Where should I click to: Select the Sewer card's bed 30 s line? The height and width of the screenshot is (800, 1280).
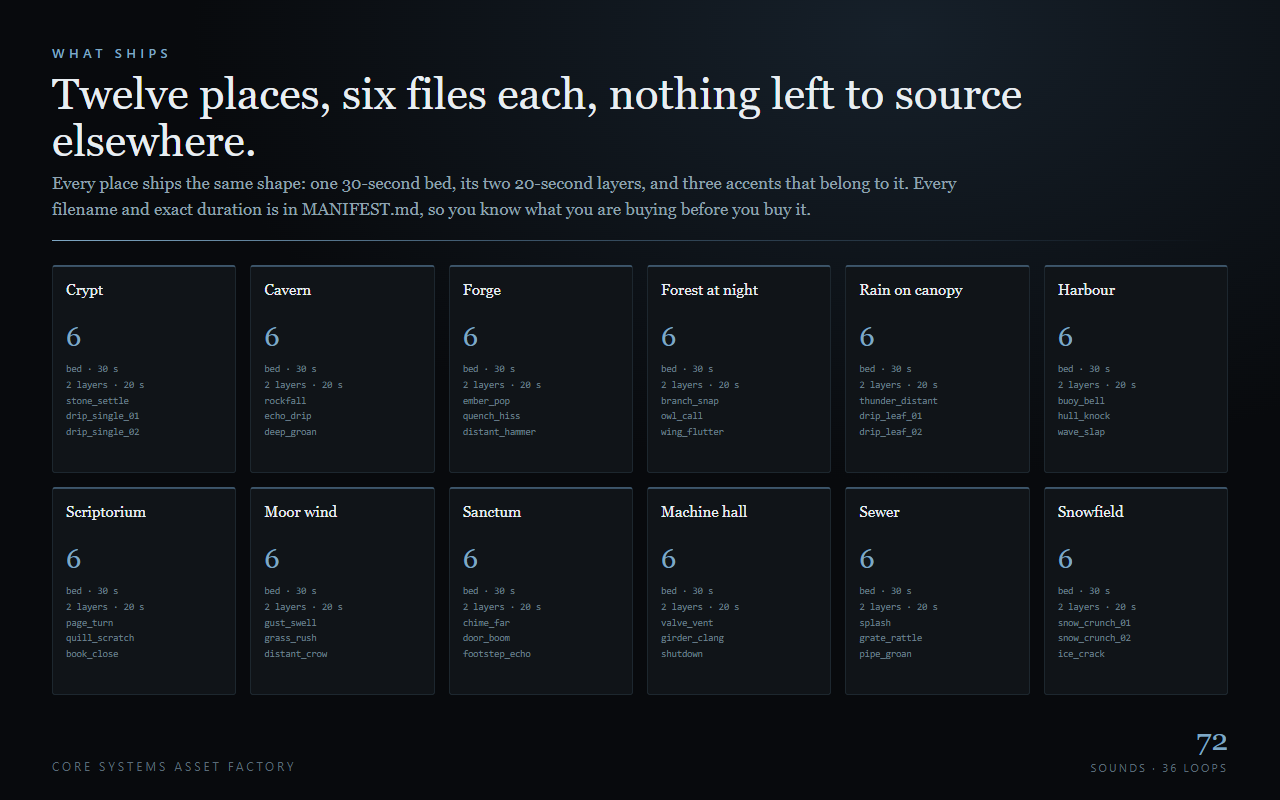point(885,591)
